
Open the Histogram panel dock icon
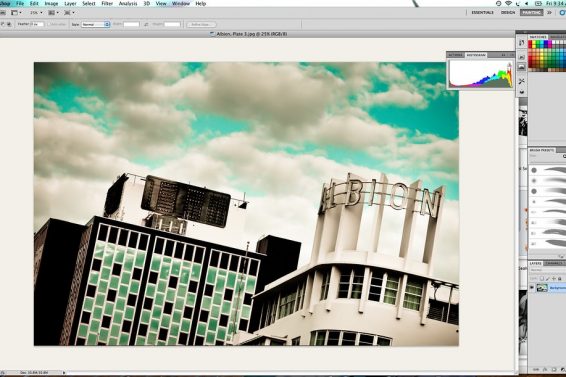click(522, 67)
